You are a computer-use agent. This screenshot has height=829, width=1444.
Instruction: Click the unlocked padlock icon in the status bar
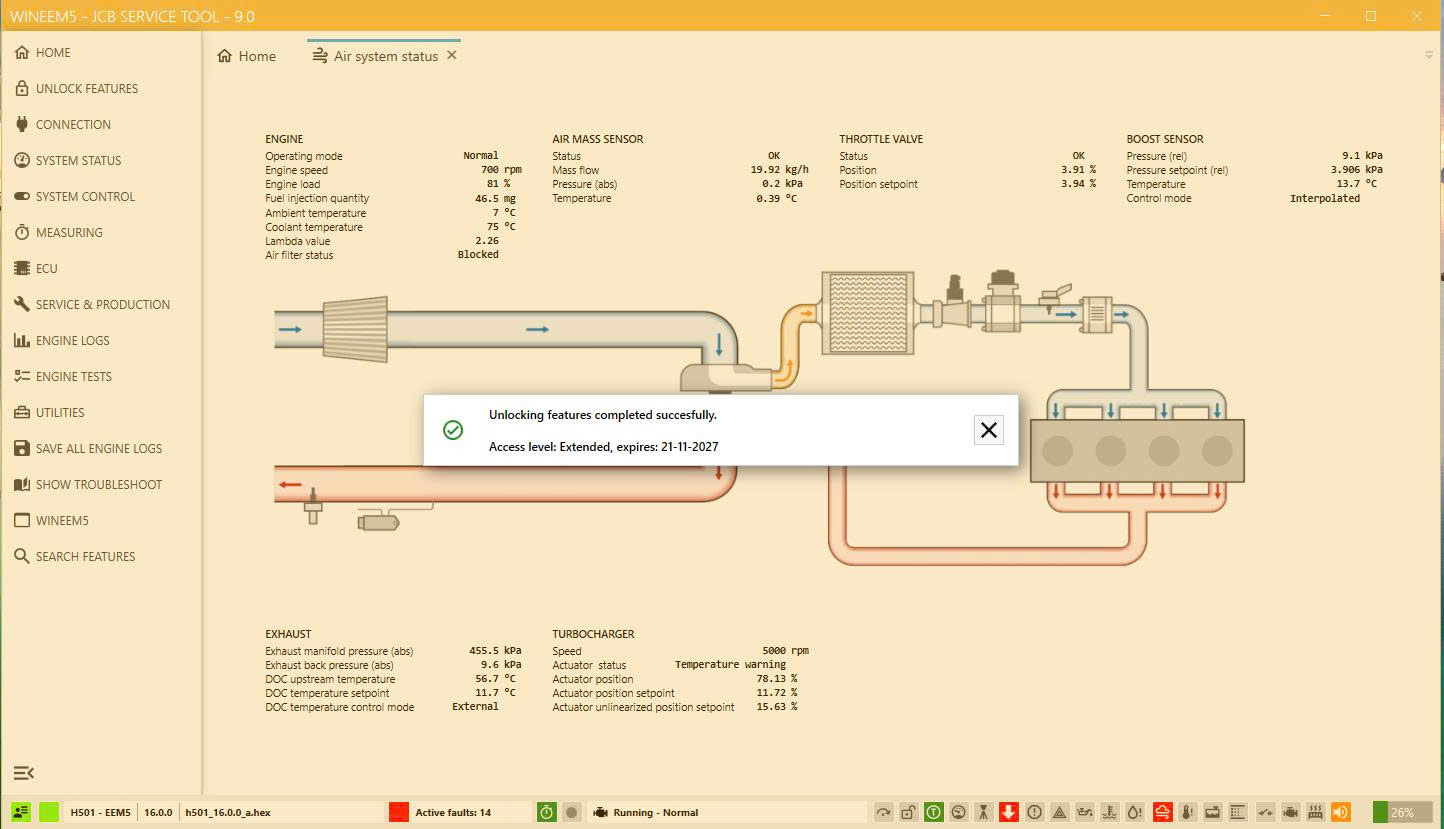click(x=906, y=812)
